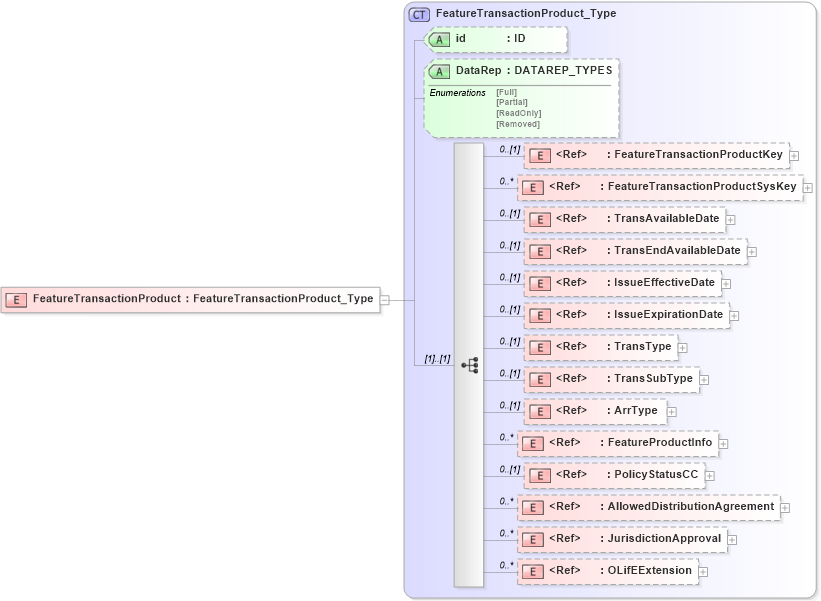Image resolution: width=821 pixels, height=601 pixels.
Task: Select the A icon of the id attribute
Action: coord(438,39)
